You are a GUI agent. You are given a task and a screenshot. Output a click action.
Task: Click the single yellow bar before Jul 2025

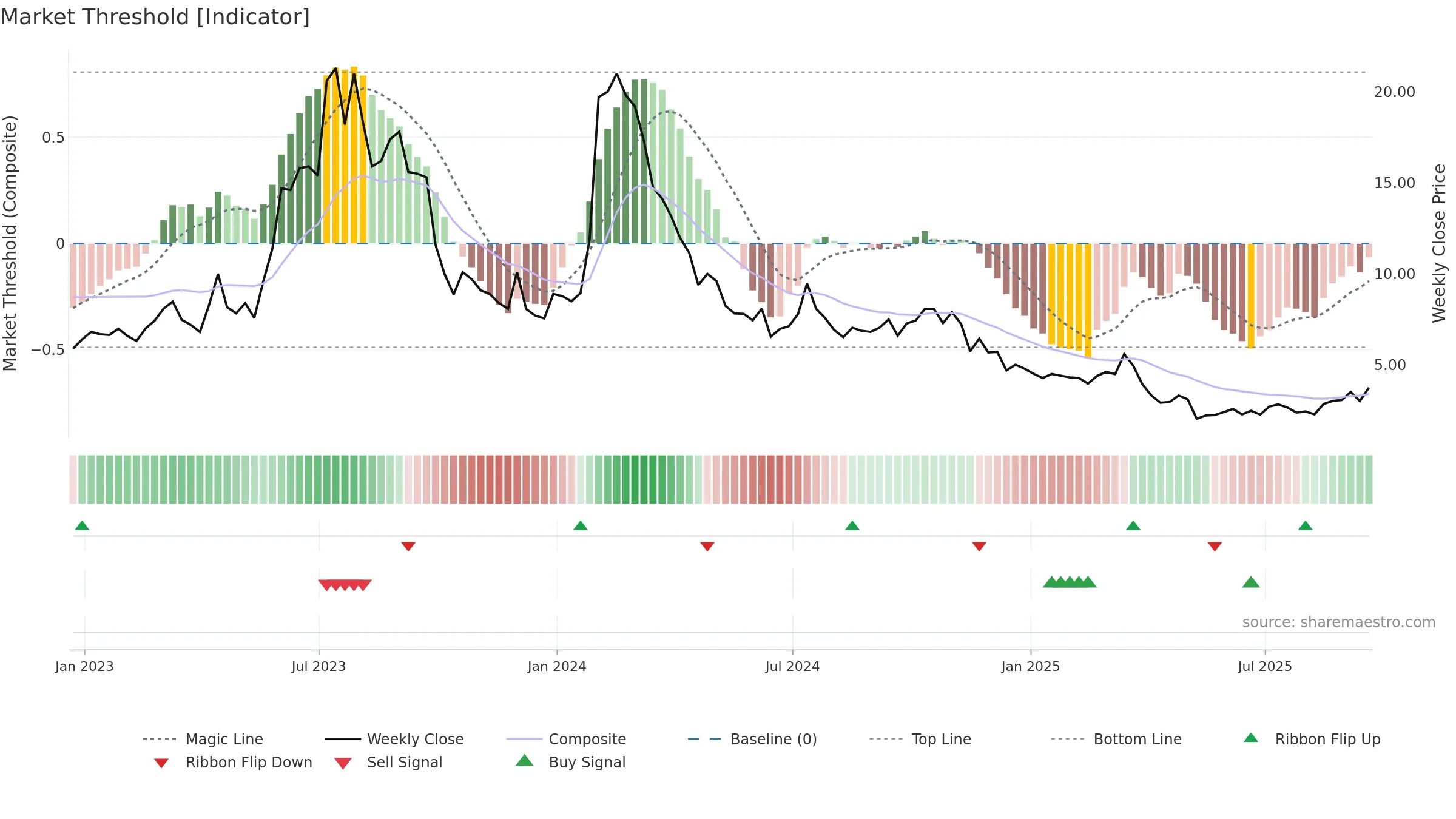coord(1251,296)
